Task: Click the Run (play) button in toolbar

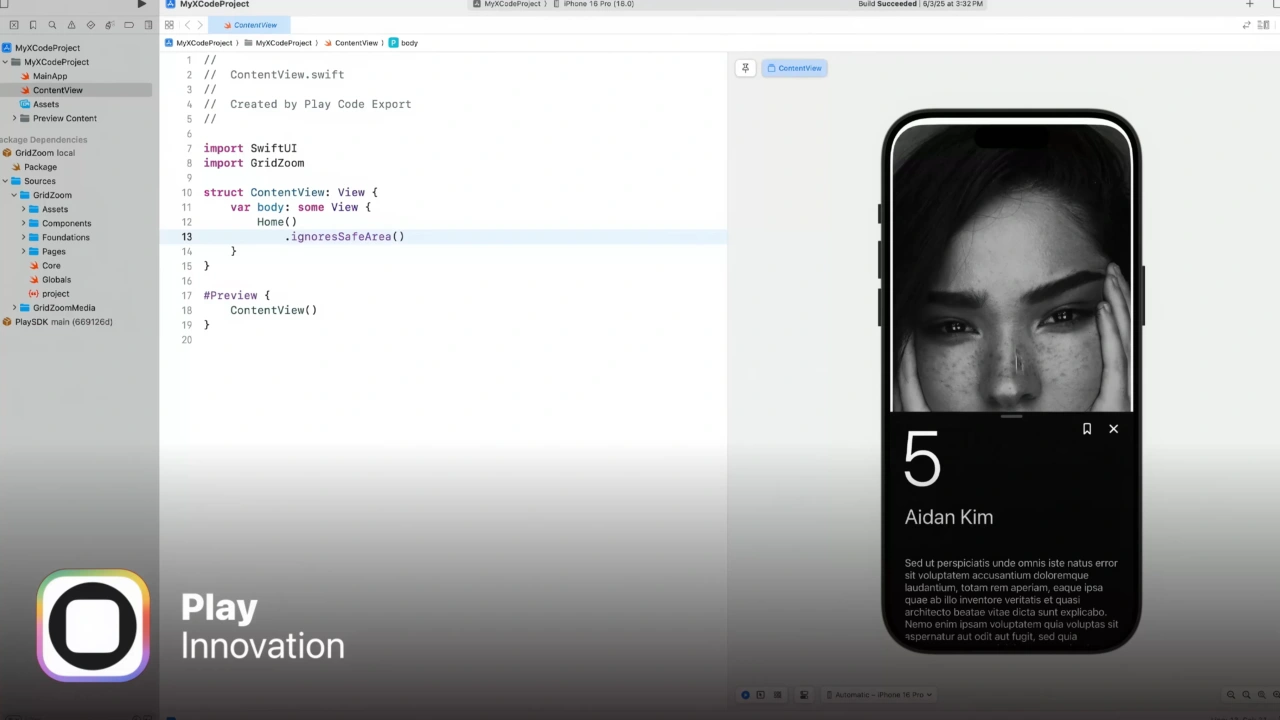Action: [x=141, y=5]
